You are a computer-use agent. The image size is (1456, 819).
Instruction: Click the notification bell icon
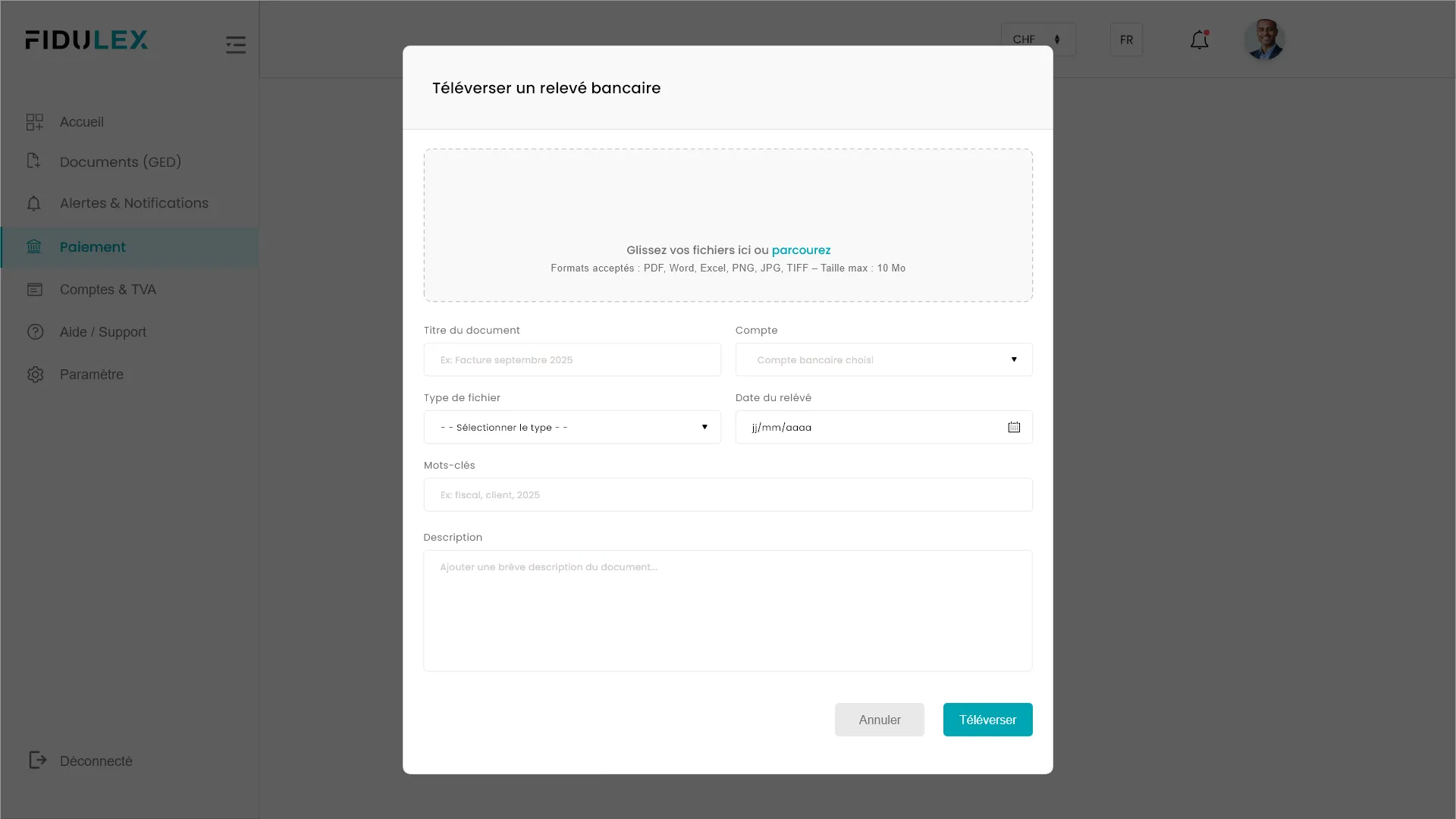coord(1199,40)
